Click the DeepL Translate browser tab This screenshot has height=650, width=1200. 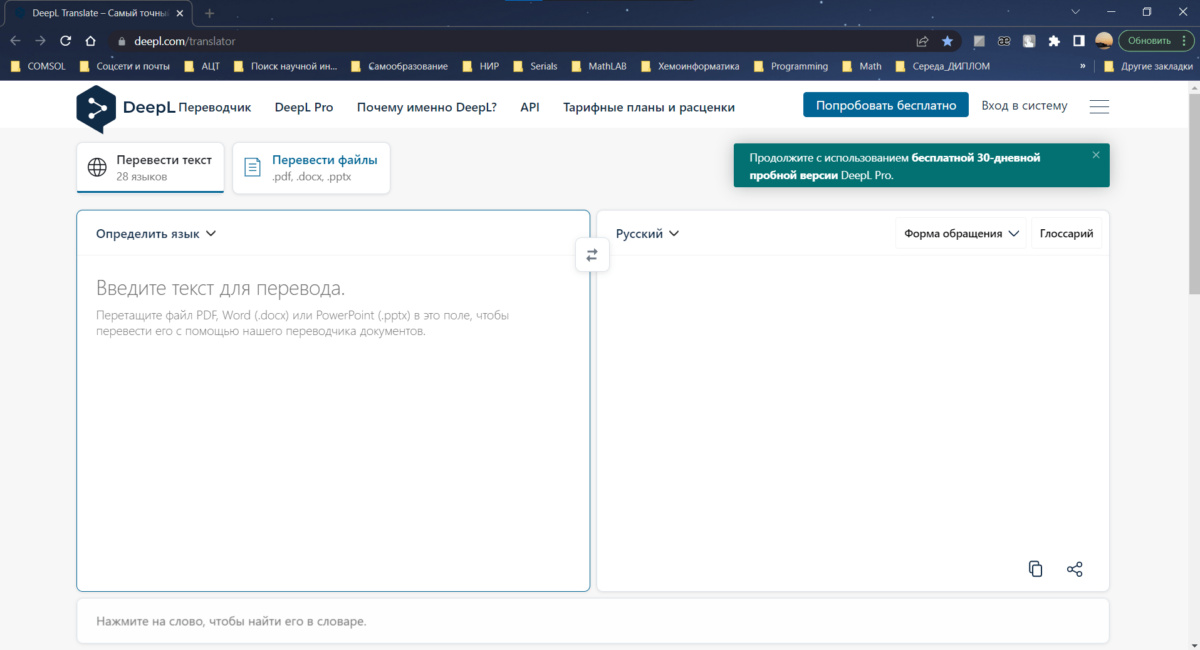[98, 13]
